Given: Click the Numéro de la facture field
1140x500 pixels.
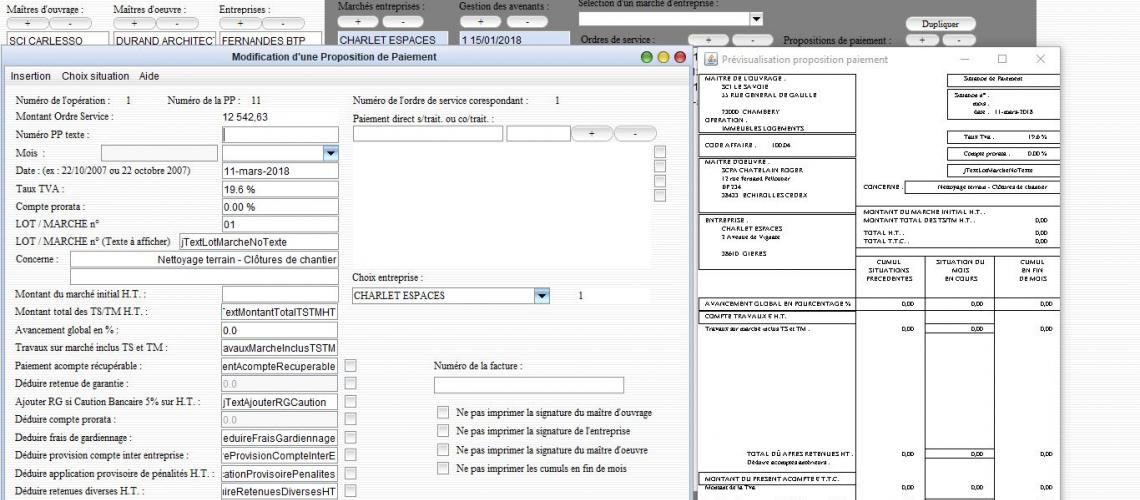Looking at the screenshot, I should (529, 385).
